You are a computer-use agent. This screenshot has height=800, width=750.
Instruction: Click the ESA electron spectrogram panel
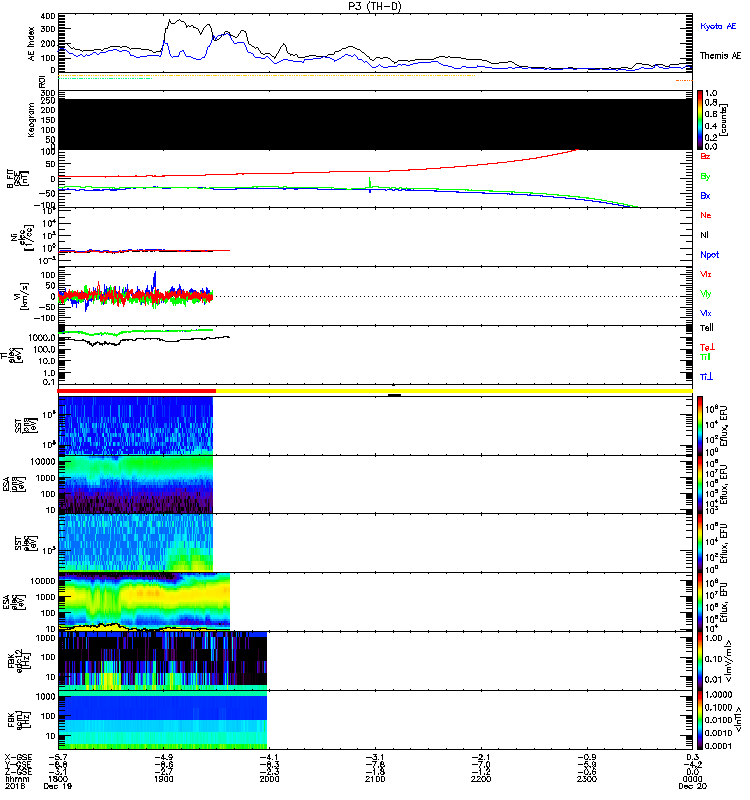[144, 602]
